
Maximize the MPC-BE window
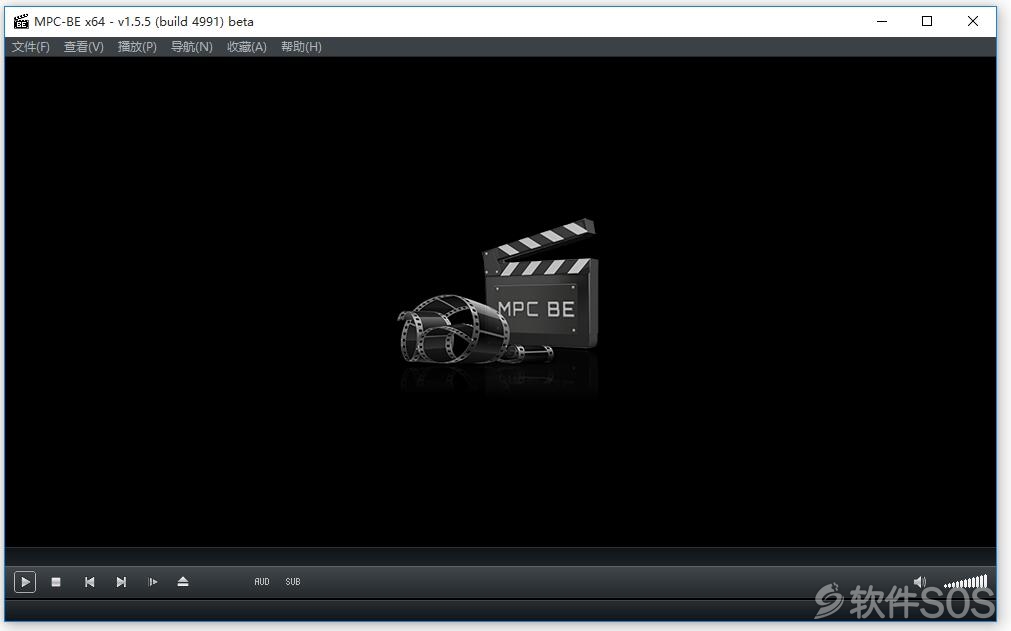pos(927,21)
